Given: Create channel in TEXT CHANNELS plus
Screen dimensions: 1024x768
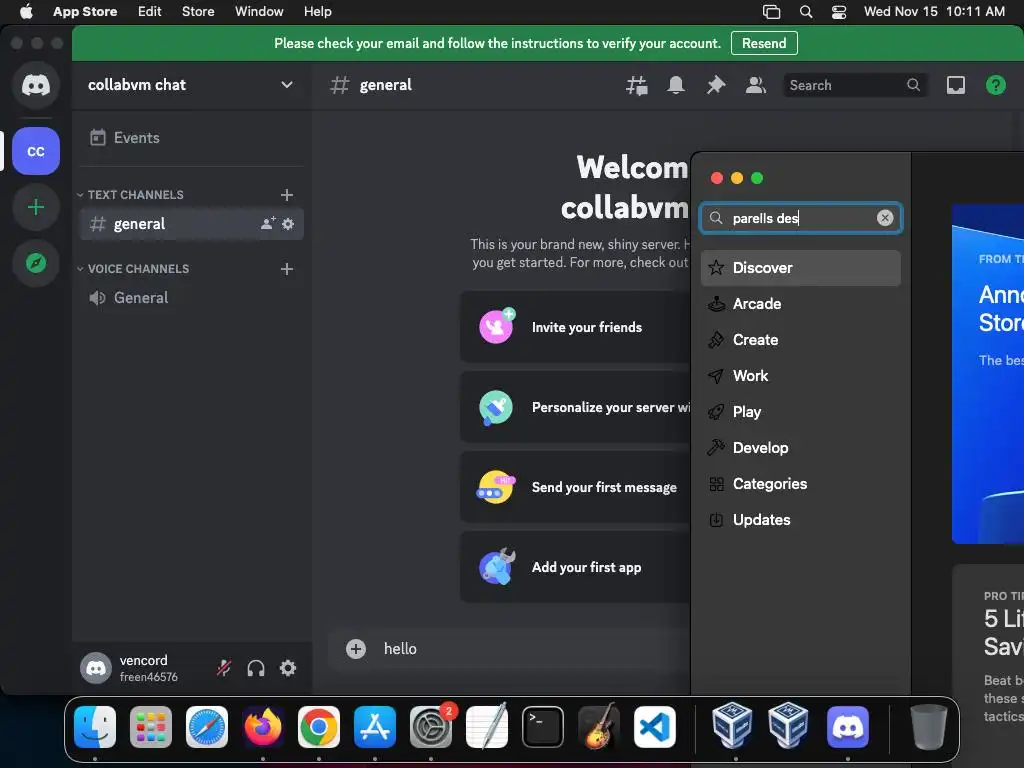Looking at the screenshot, I should [287, 195].
